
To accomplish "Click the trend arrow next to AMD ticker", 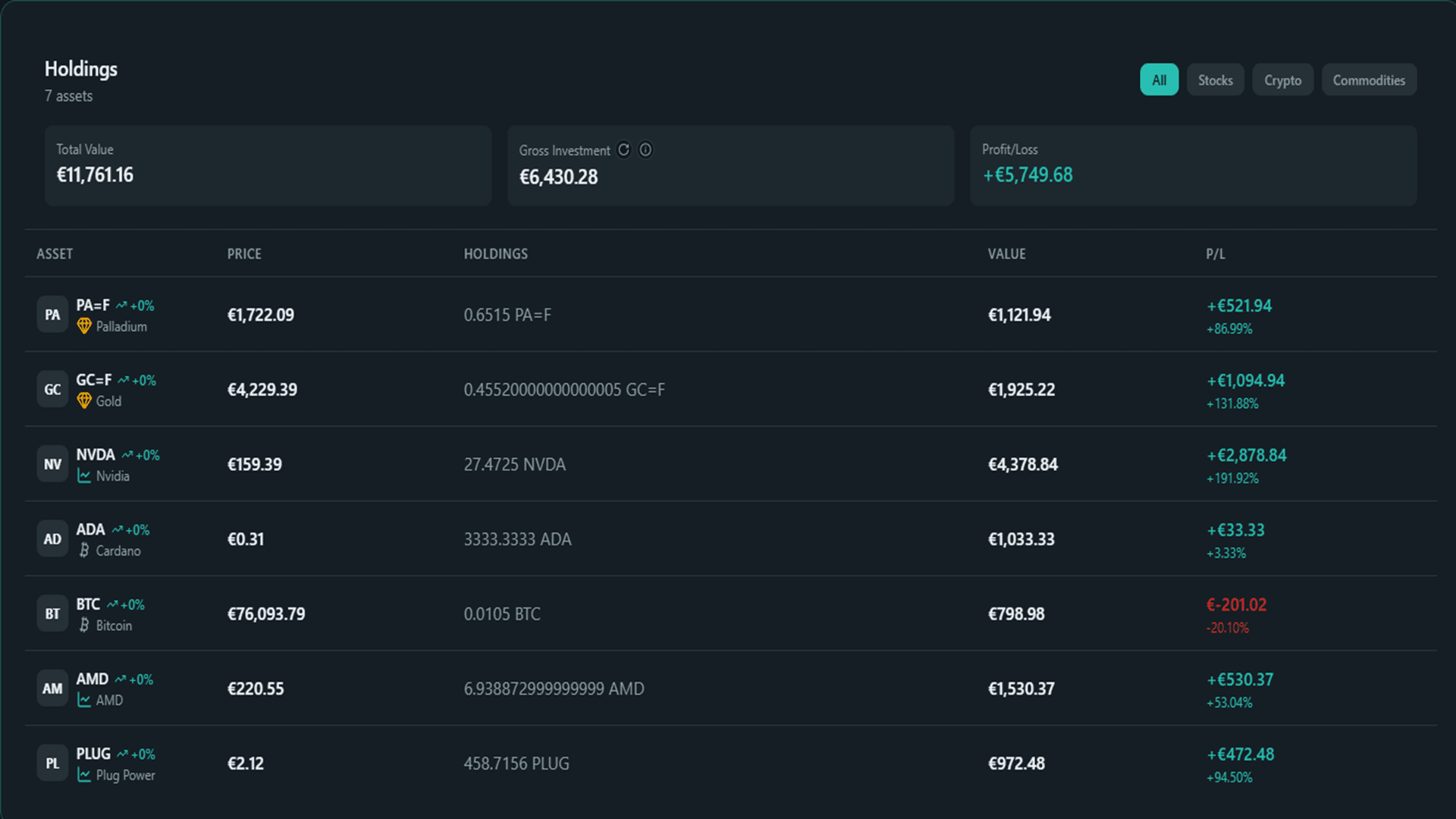I will click(121, 679).
